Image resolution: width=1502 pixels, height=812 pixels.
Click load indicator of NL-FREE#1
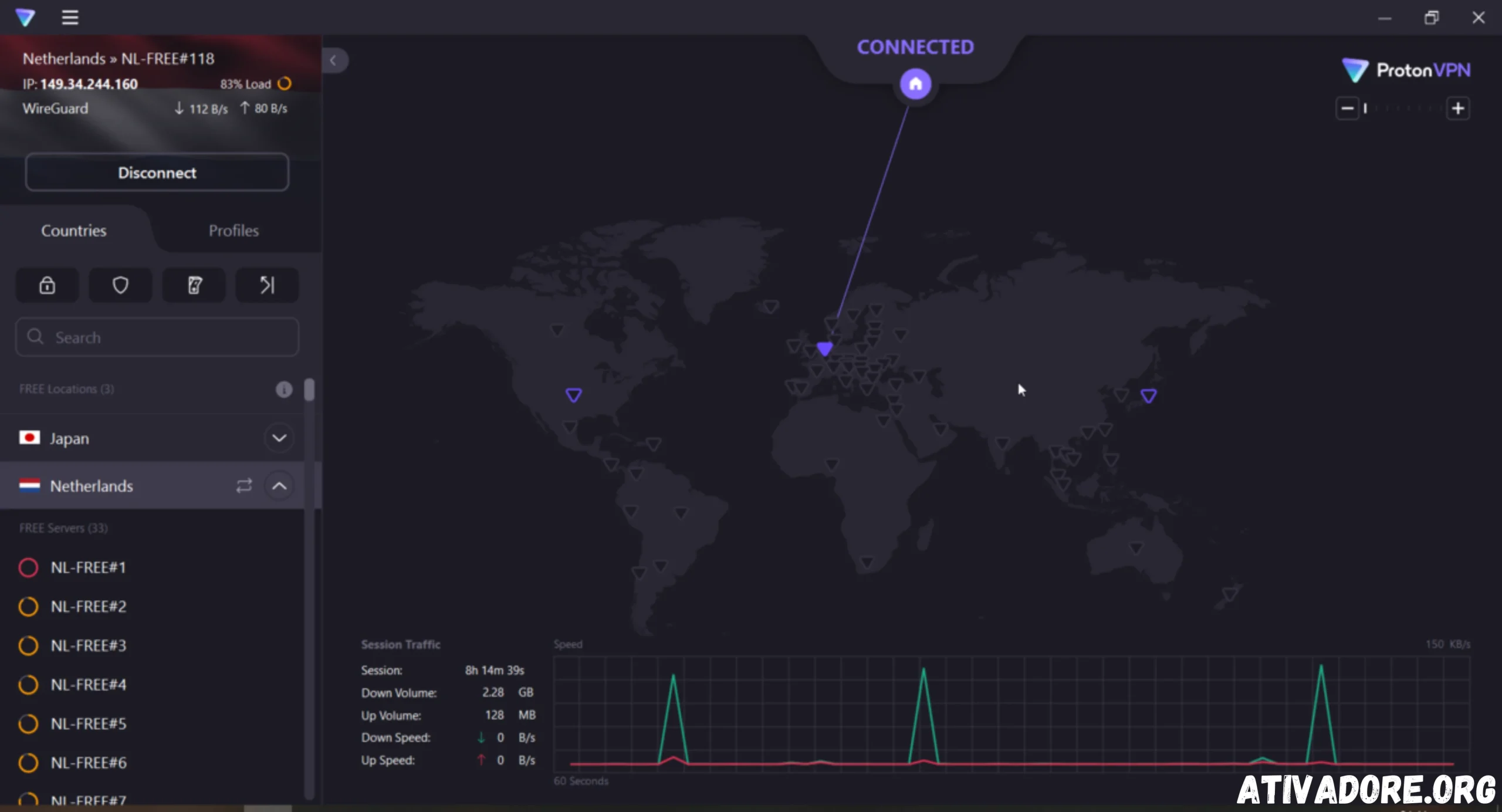(28, 567)
